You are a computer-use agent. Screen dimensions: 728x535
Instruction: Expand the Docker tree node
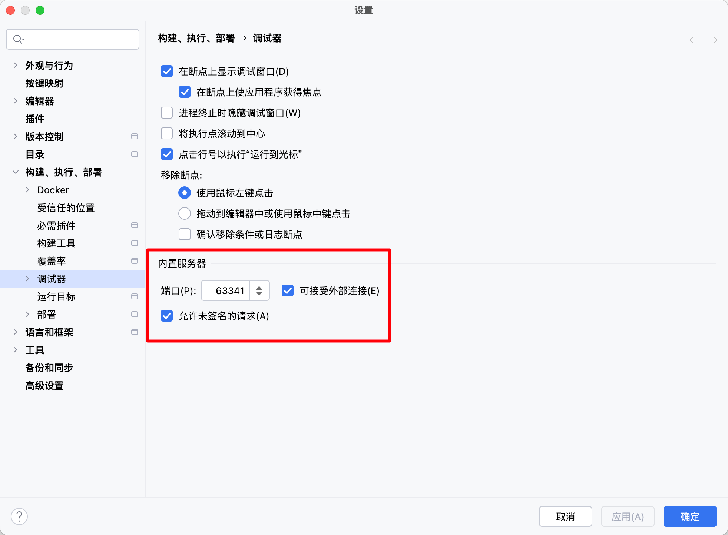click(x=27, y=190)
